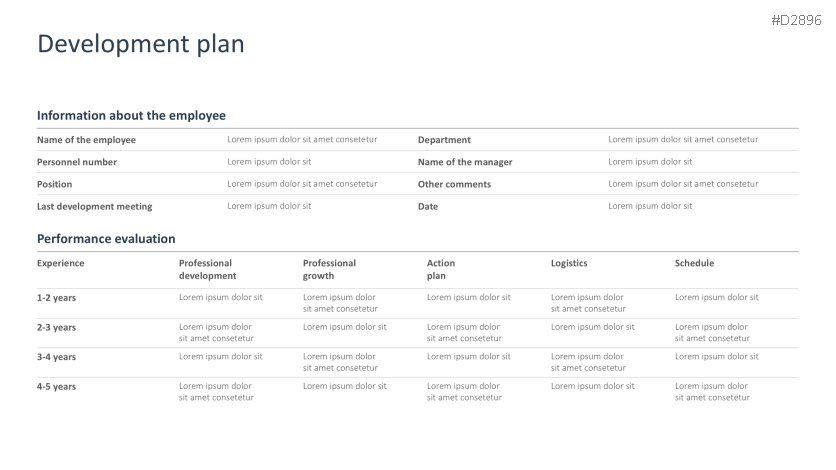Select the 1-2 years row label
Screen dimensions: 836x470
[x=56, y=298]
